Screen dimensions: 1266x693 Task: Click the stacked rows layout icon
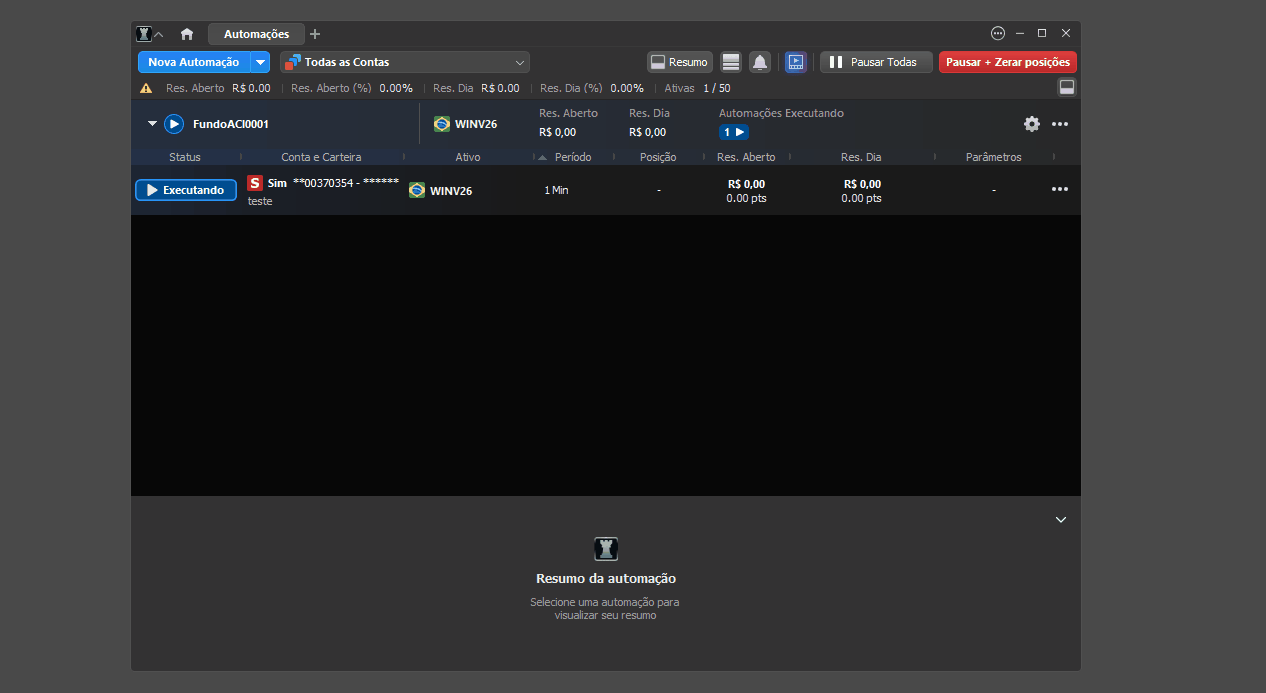[x=731, y=62]
